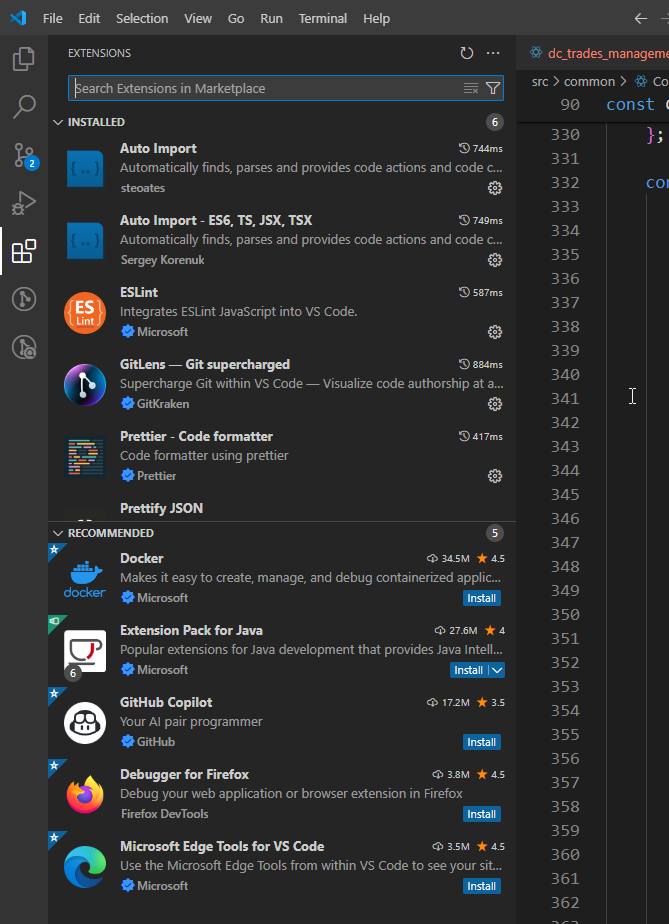The image size is (669, 924).
Task: Click the src breadcrumb segment
Action: [540, 81]
